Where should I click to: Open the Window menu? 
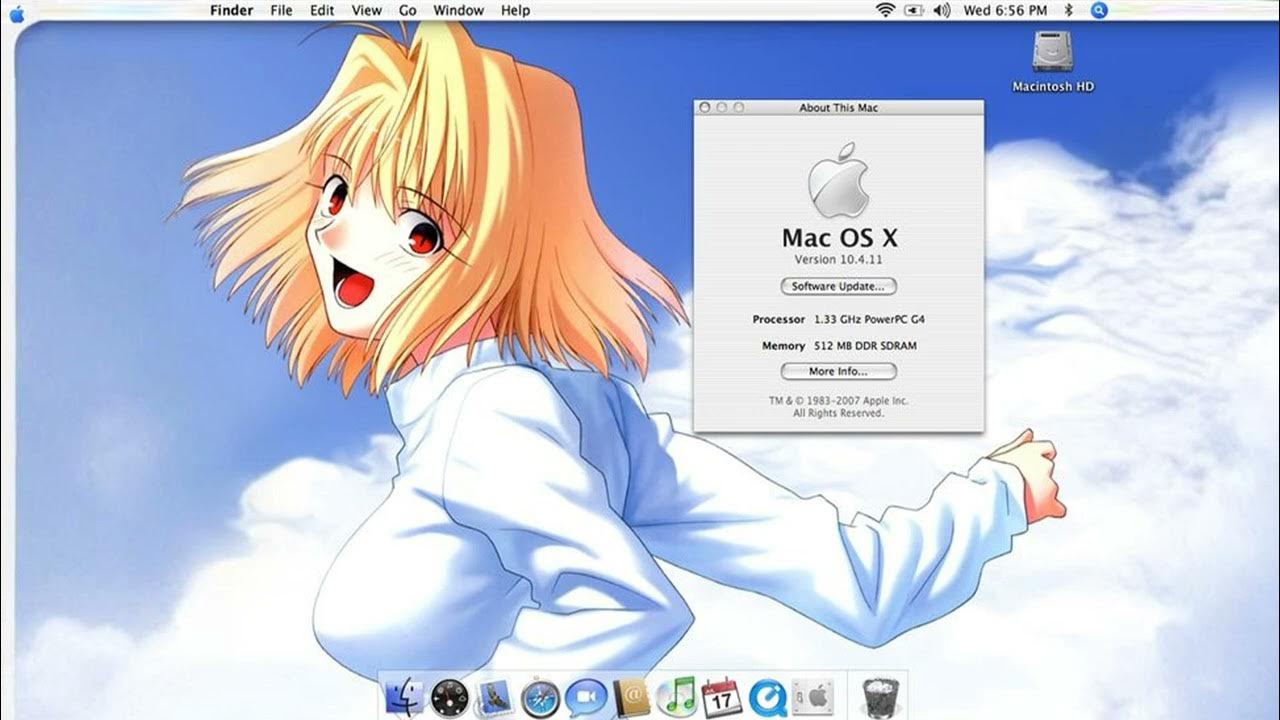[458, 10]
